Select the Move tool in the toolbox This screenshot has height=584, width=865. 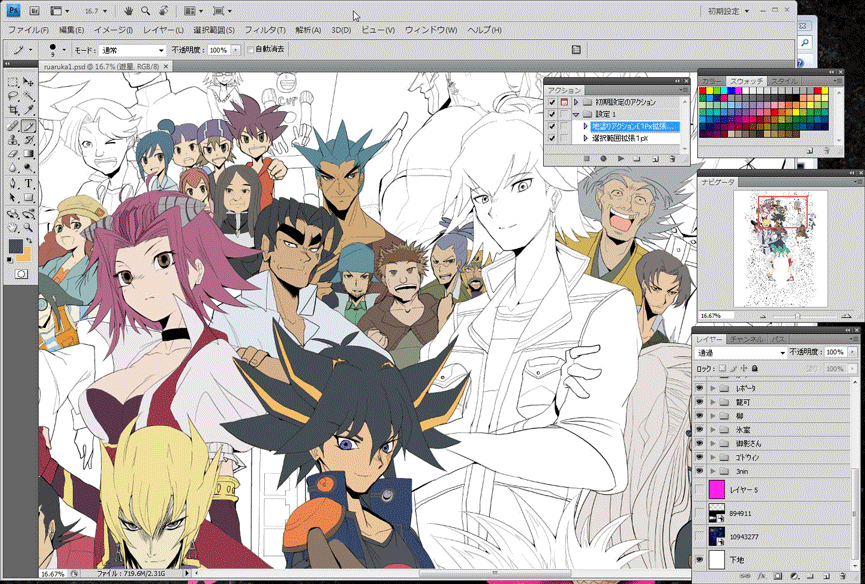tap(29, 81)
